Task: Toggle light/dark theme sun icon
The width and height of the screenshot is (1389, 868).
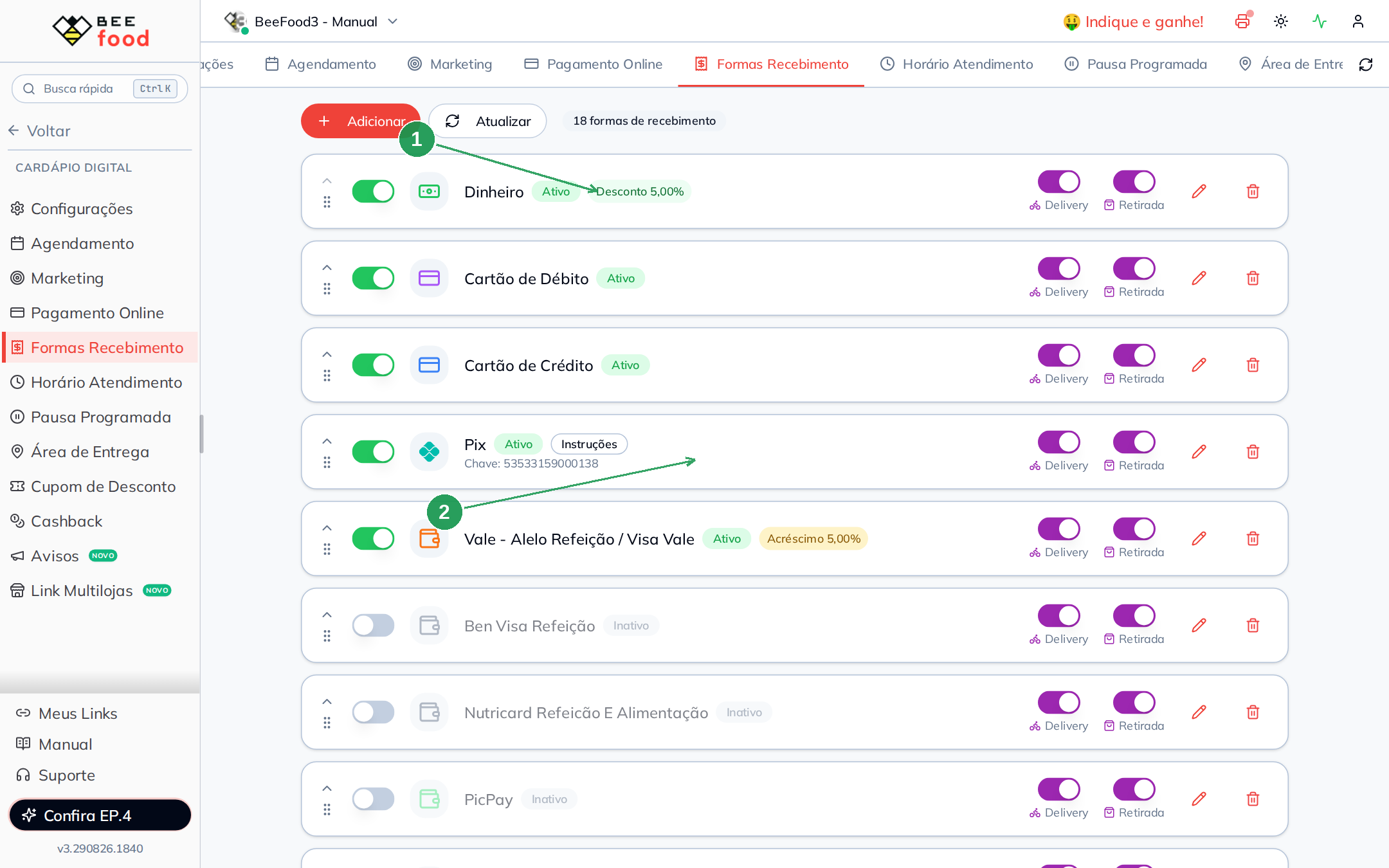Action: click(1281, 21)
